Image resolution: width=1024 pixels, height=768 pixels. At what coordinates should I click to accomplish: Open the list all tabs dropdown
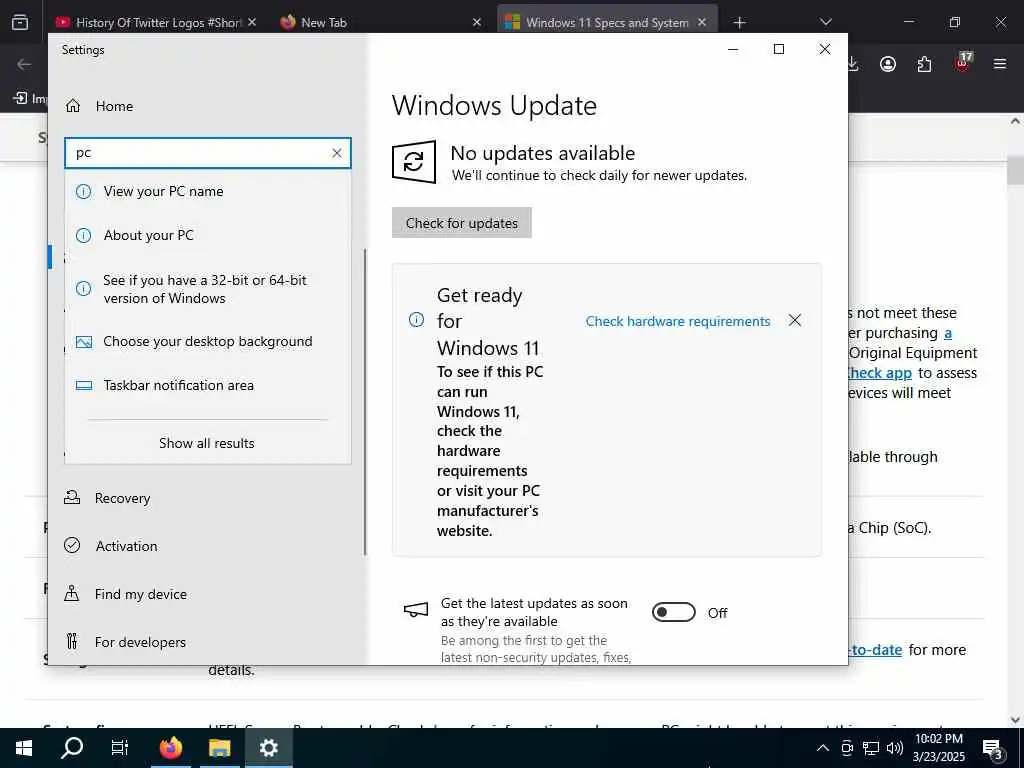point(825,22)
